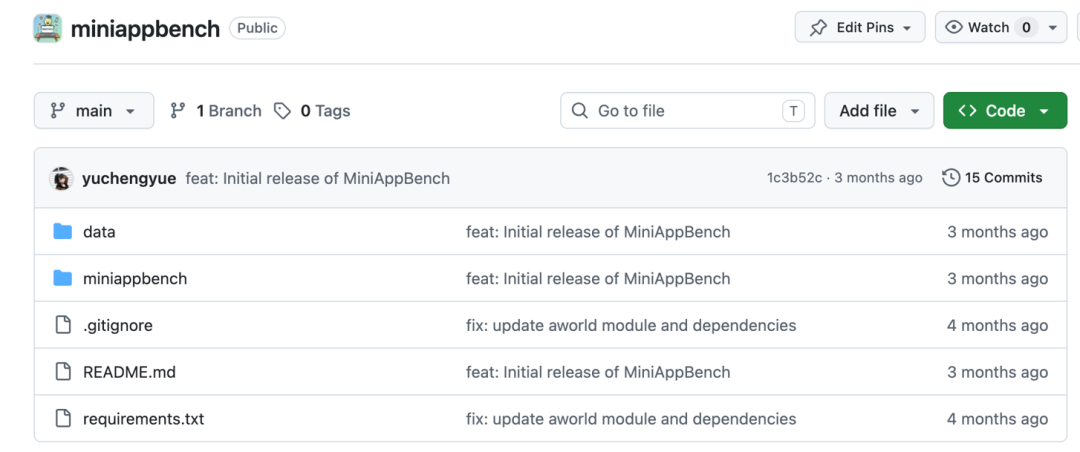Click the code brackets icon on Code button
Viewport: 1080px width, 452px height.
pyautogui.click(x=968, y=111)
